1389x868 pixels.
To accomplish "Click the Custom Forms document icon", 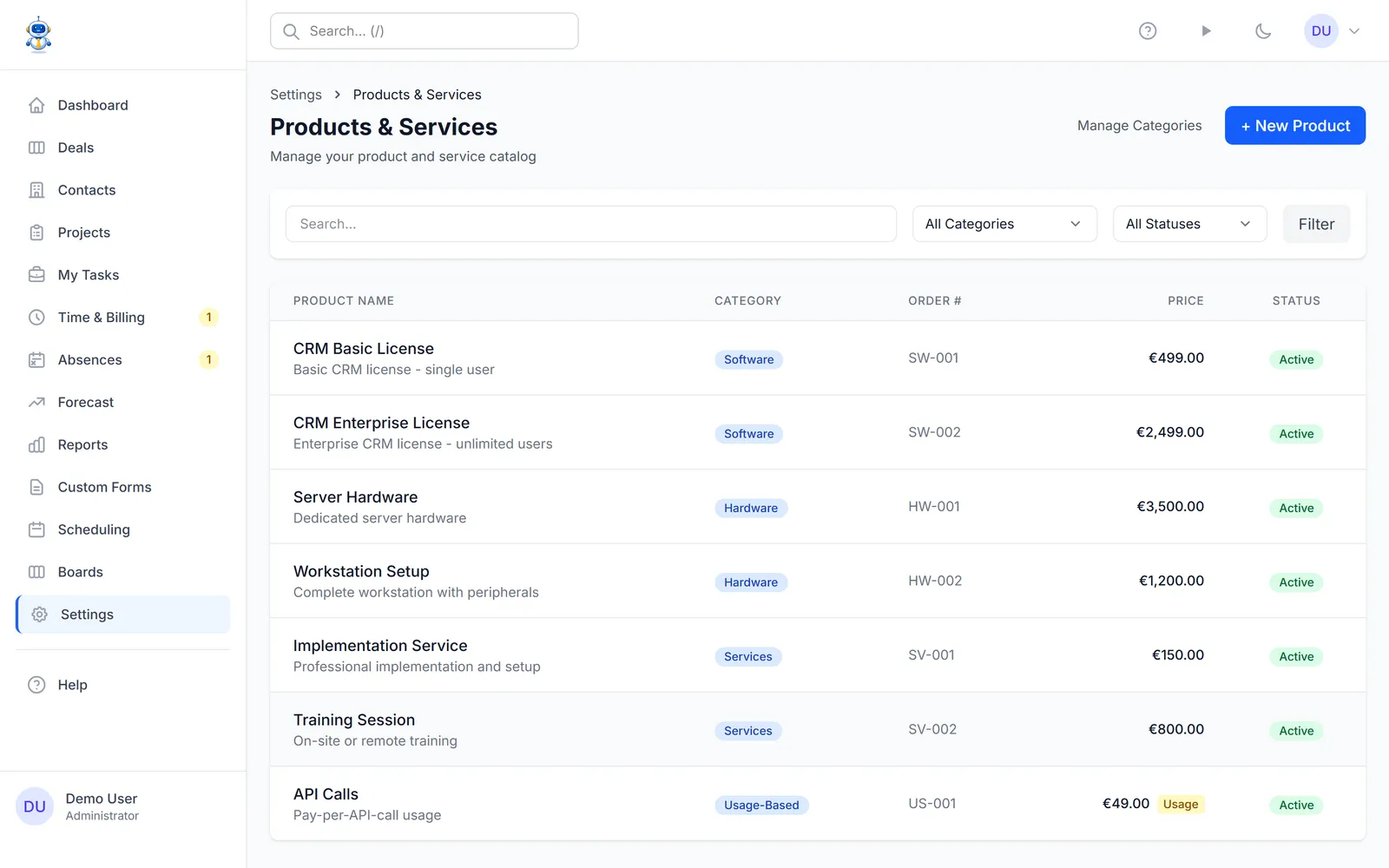I will click(36, 487).
